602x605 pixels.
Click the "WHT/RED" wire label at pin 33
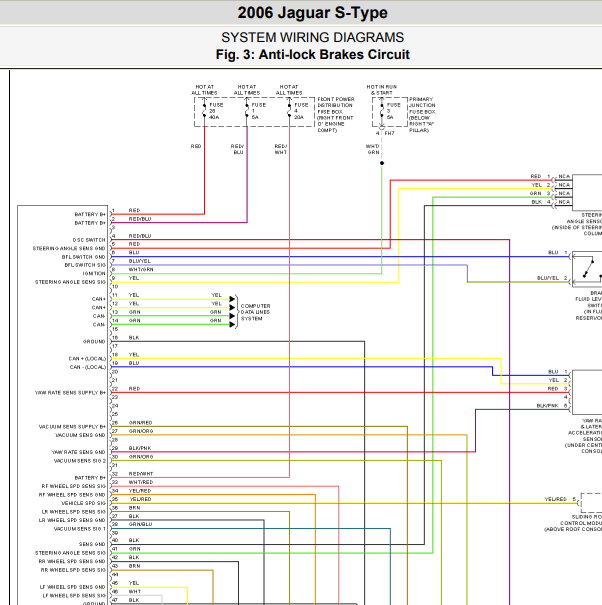pyautogui.click(x=141, y=482)
